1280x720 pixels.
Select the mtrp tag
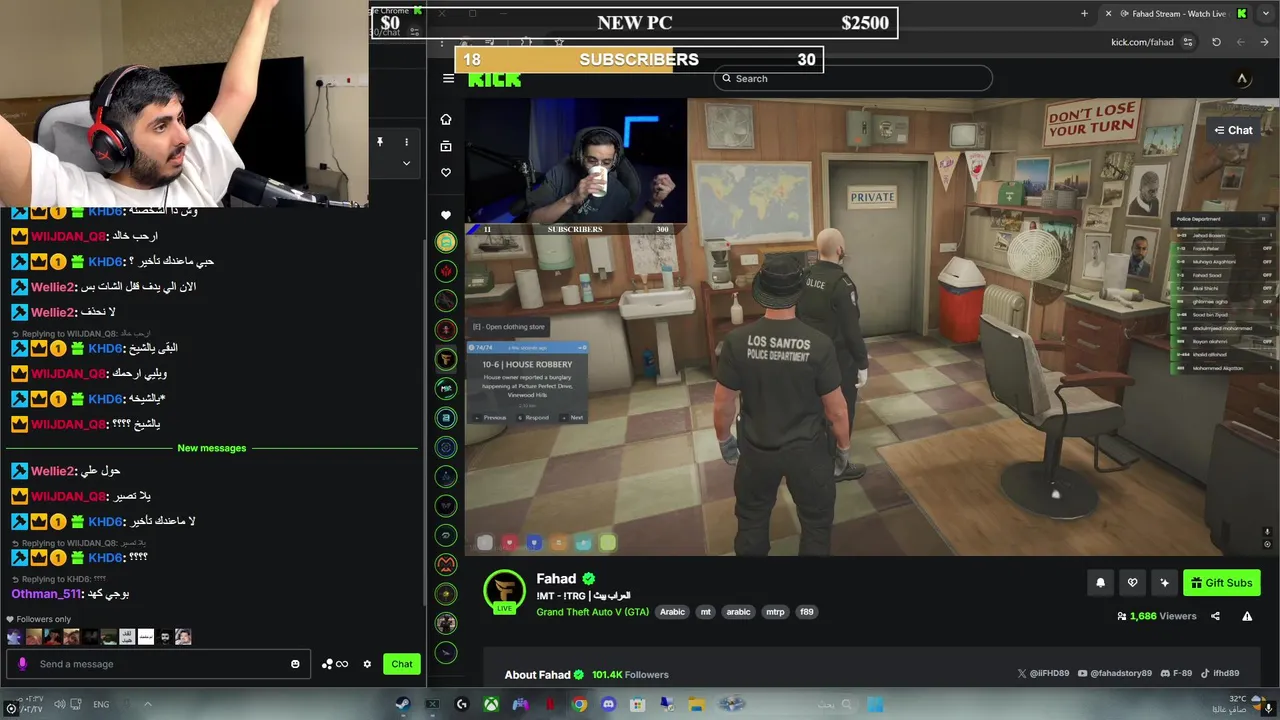[775, 612]
